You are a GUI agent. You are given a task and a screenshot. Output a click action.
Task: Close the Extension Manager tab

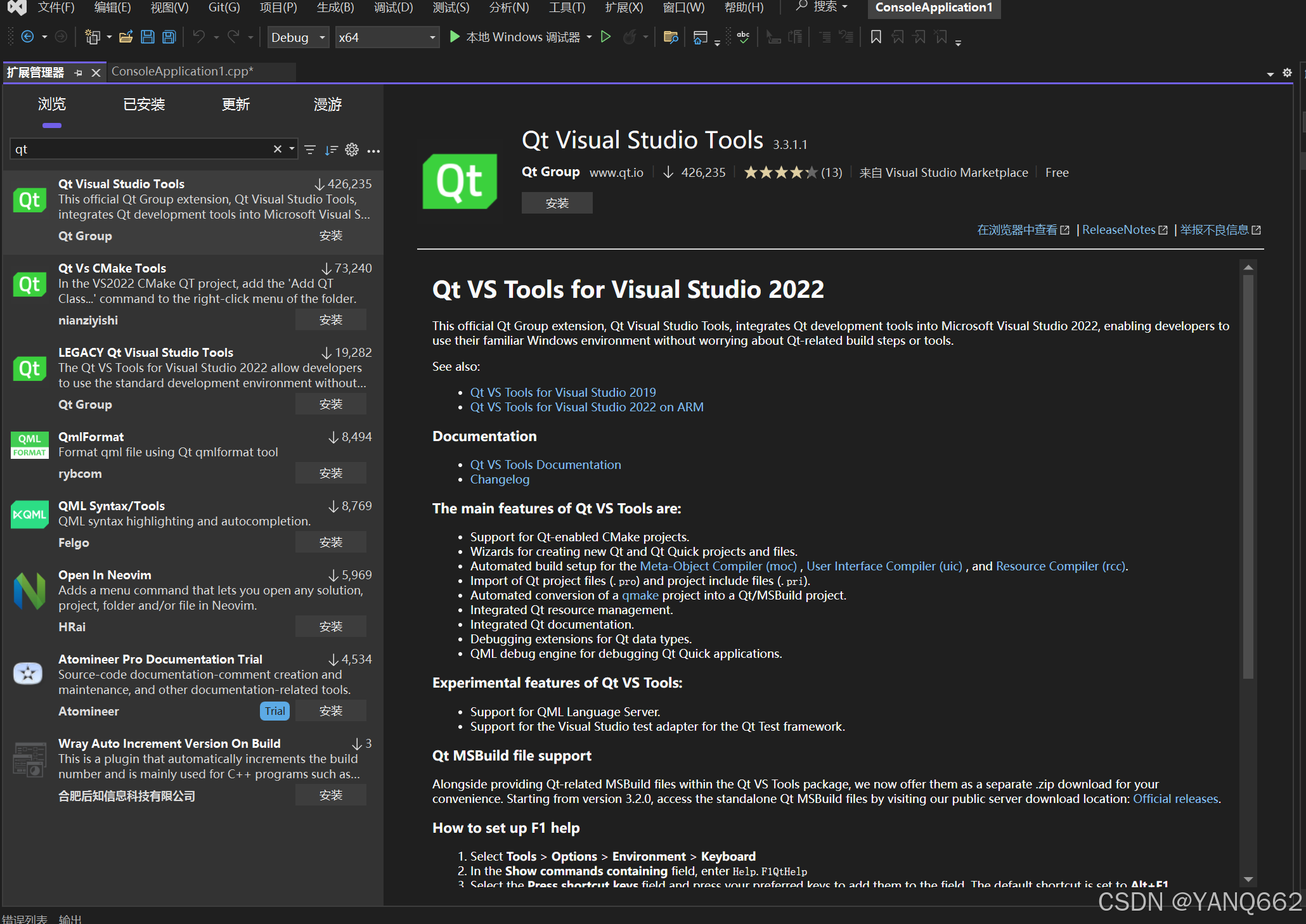(96, 73)
